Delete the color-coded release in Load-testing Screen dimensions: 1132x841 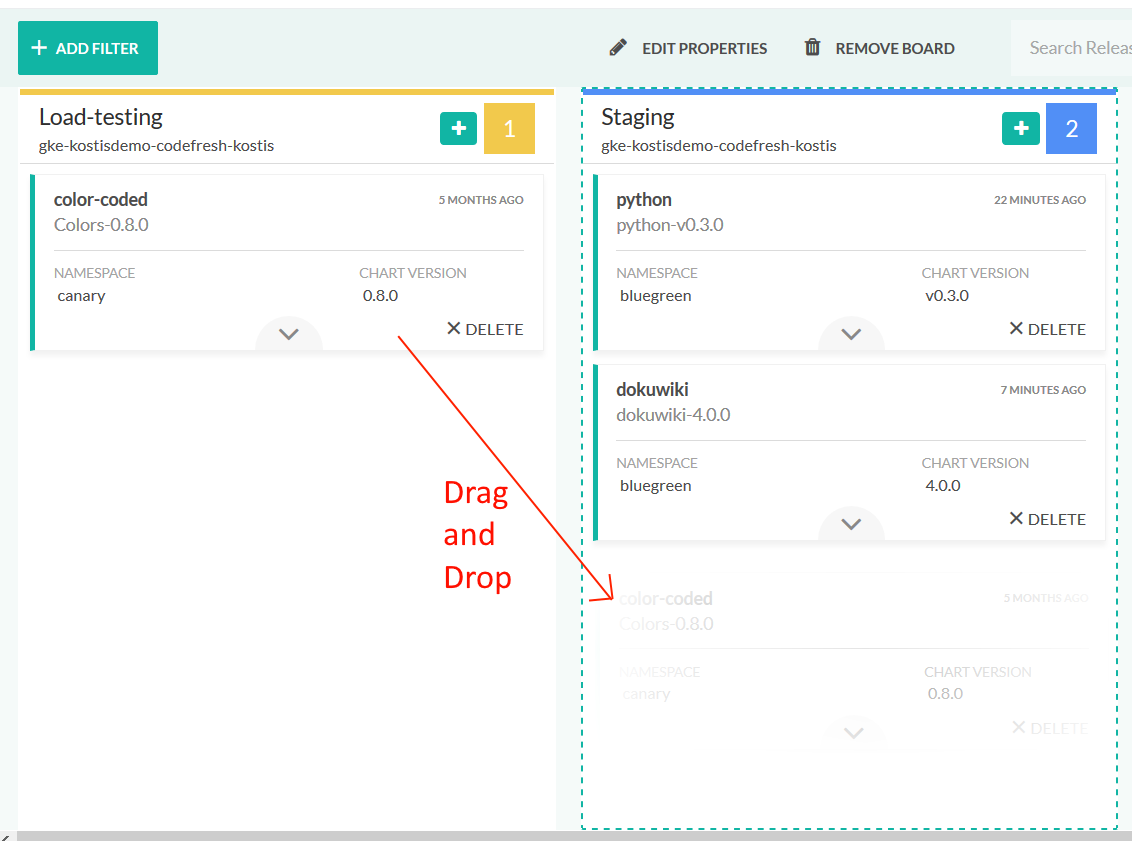tap(485, 329)
